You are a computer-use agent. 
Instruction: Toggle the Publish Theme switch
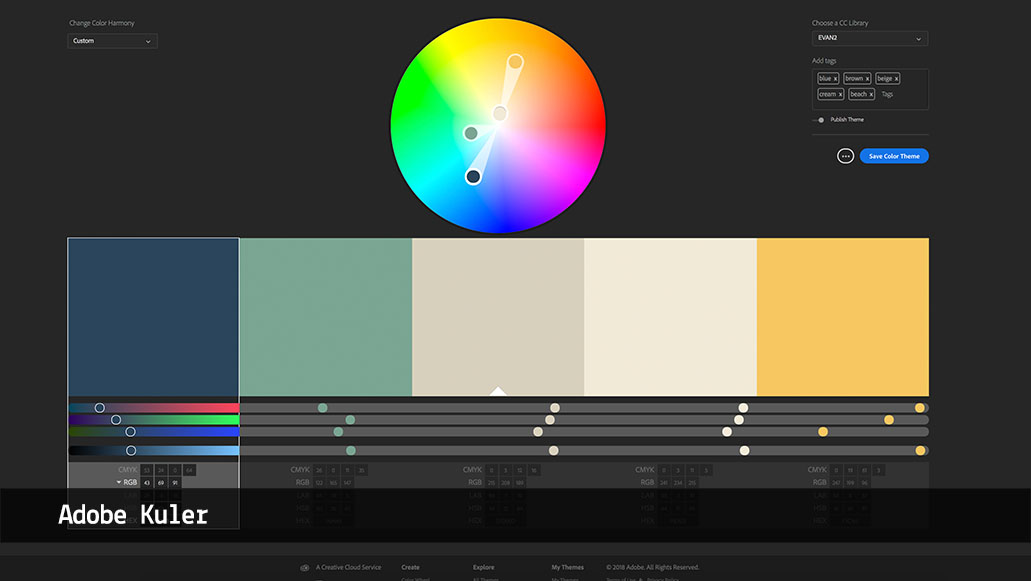(x=820, y=120)
